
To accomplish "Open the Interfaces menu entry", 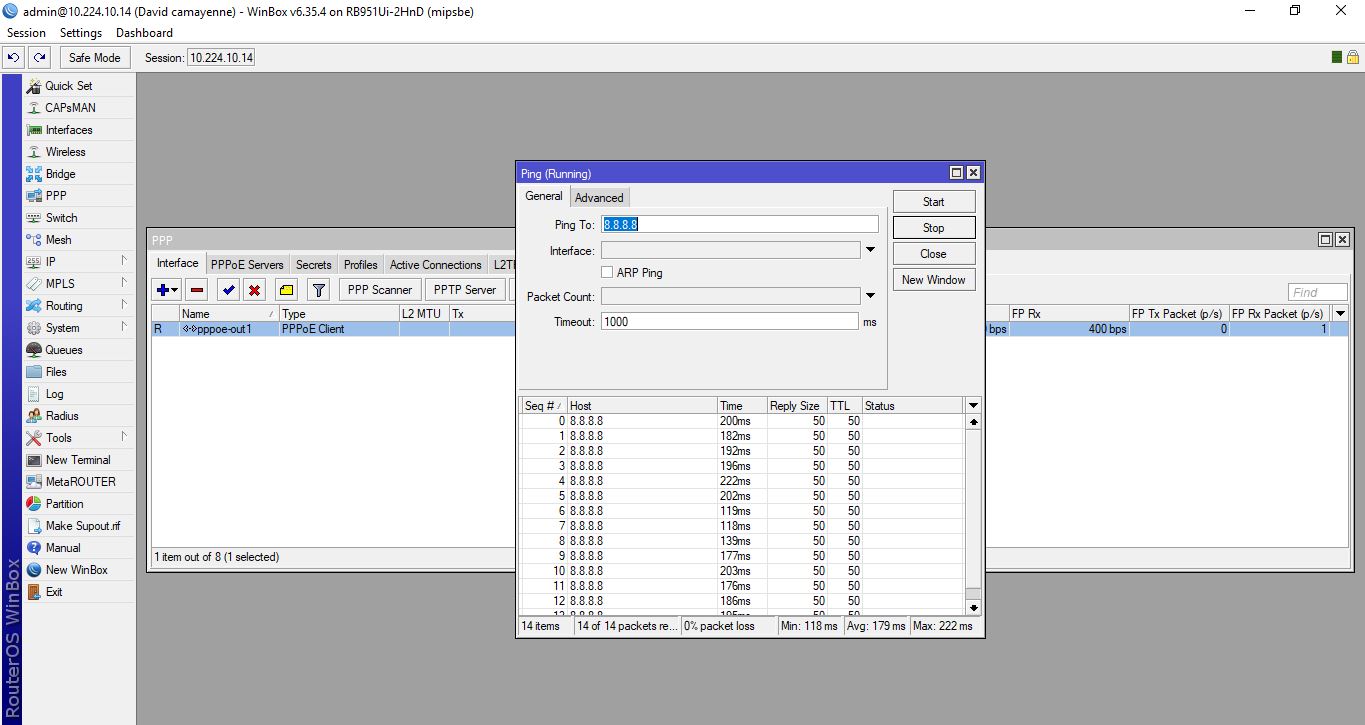I will (68, 130).
